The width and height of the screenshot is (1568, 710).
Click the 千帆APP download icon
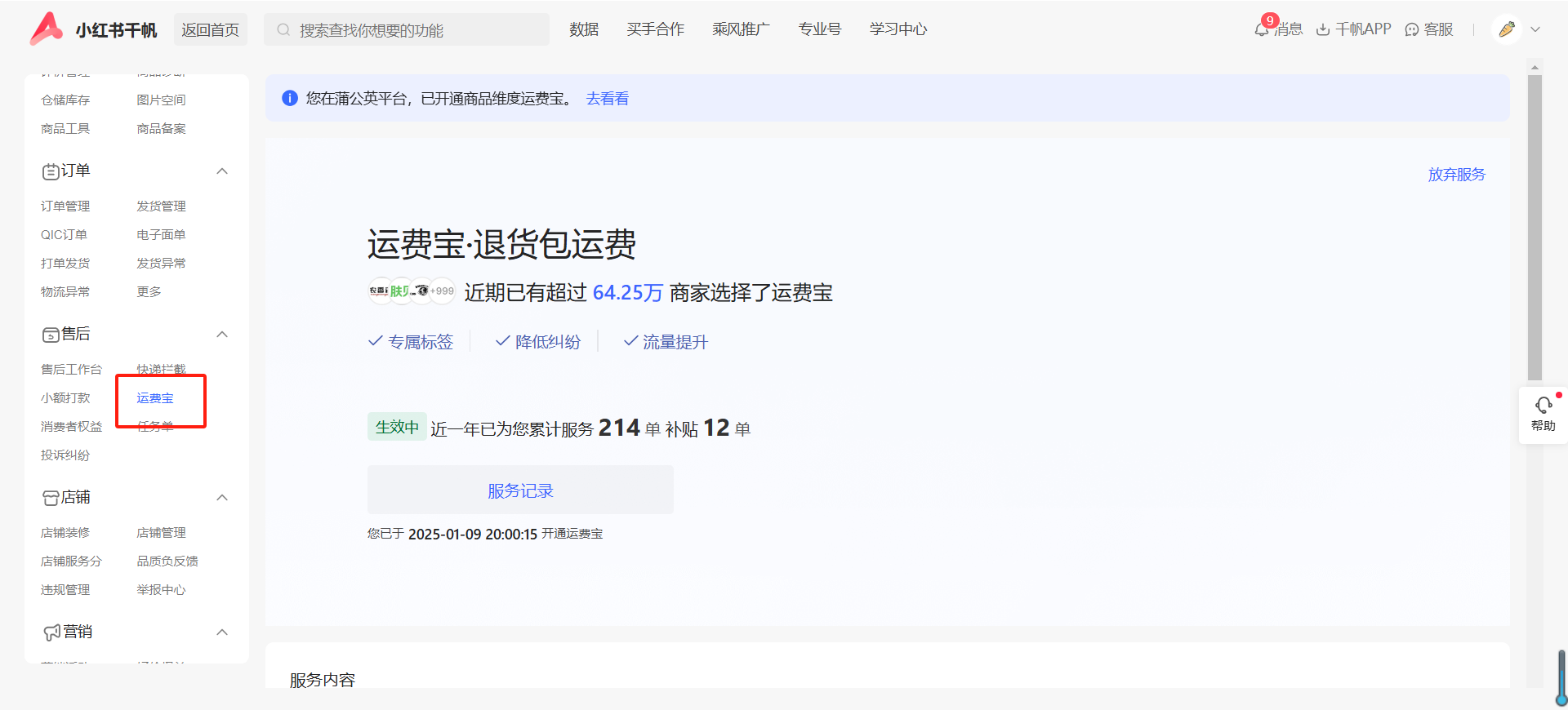click(x=1323, y=30)
